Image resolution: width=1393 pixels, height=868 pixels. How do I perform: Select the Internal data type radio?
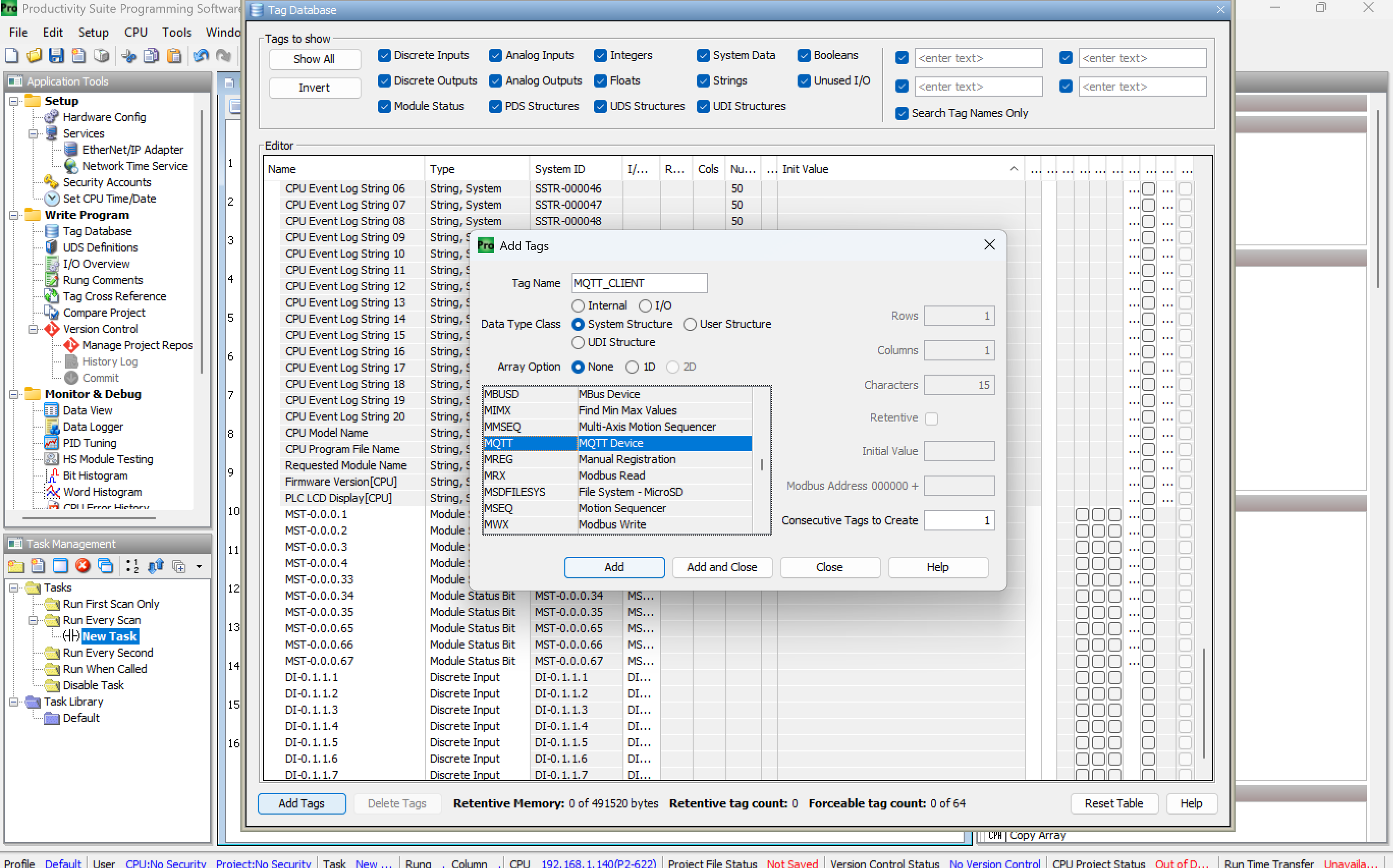[578, 305]
